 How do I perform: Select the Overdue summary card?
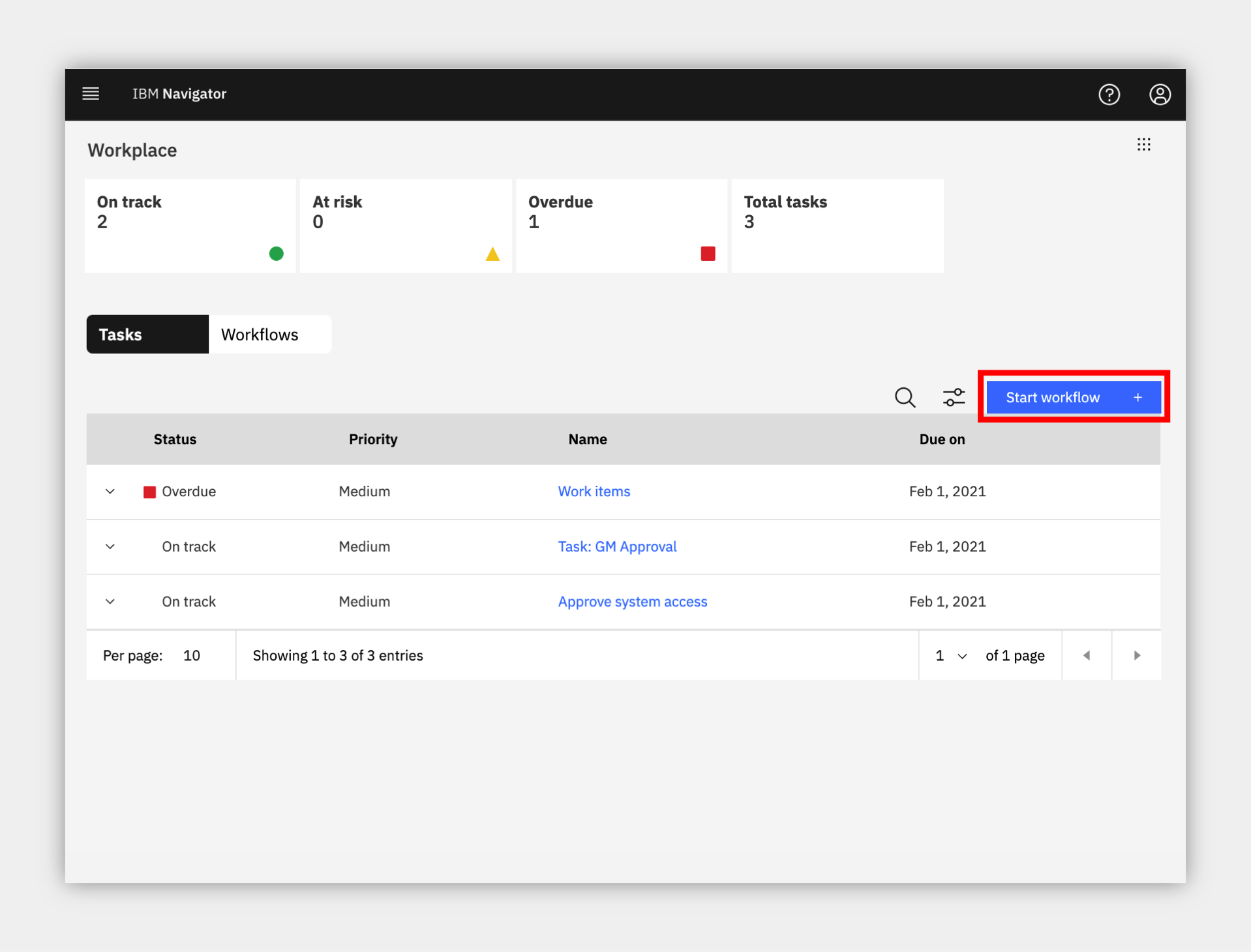tap(622, 226)
